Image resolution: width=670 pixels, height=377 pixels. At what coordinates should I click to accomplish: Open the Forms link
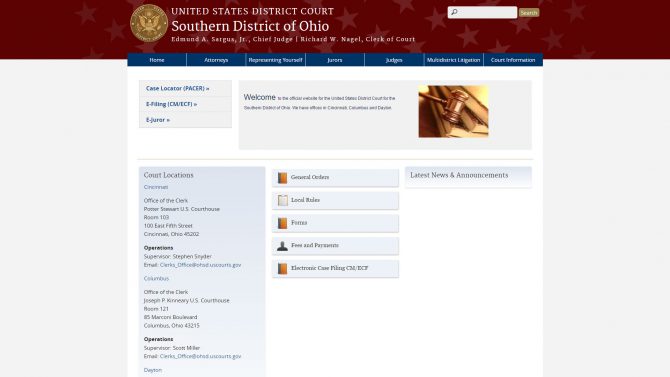[335, 223]
